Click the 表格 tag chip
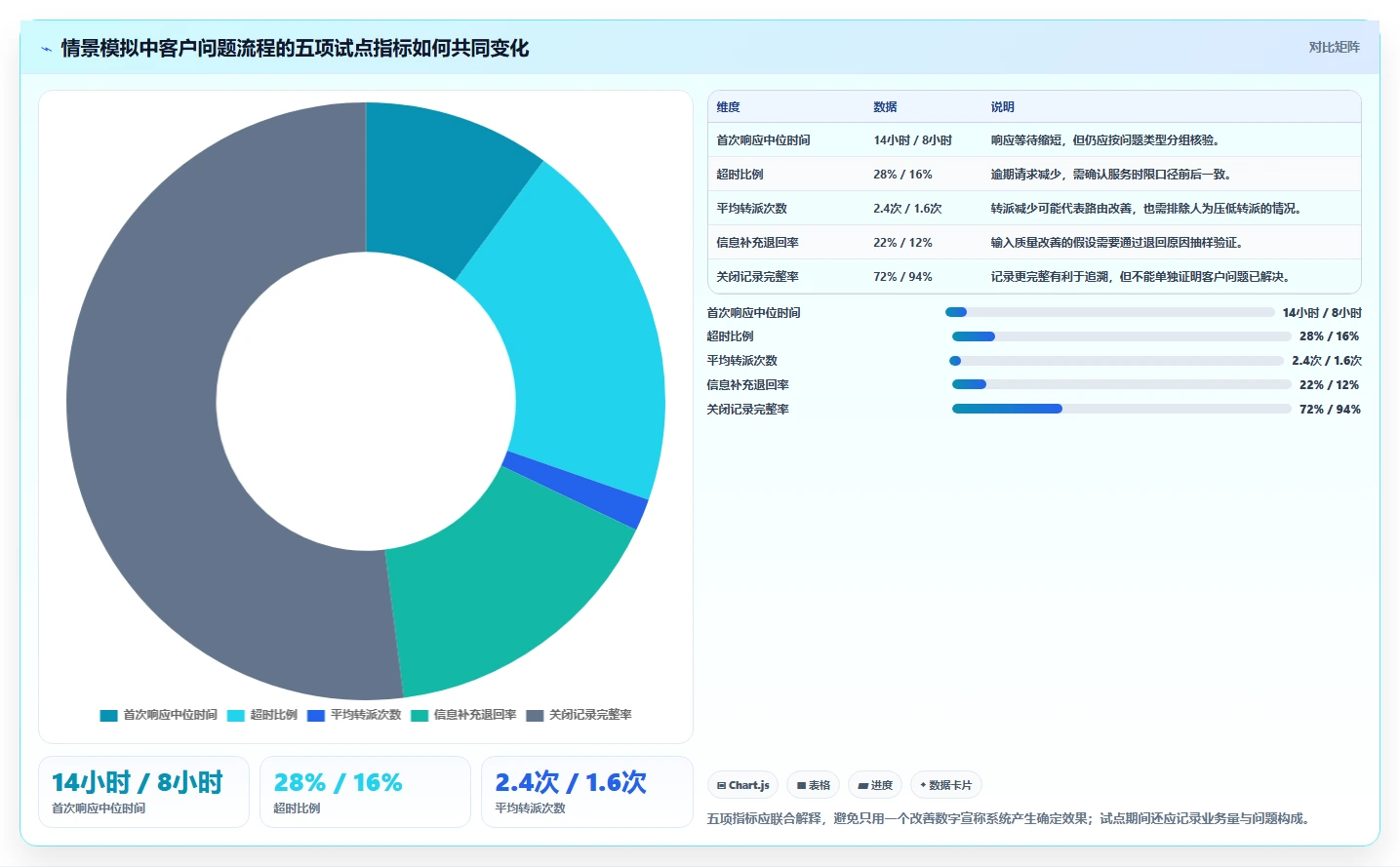 click(x=813, y=785)
